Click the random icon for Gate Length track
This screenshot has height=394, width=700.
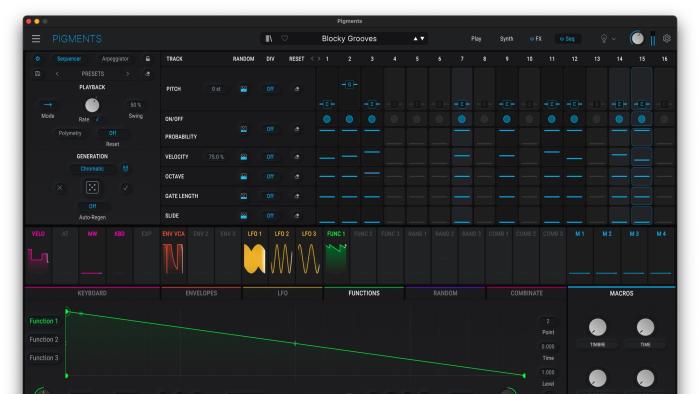click(x=244, y=196)
